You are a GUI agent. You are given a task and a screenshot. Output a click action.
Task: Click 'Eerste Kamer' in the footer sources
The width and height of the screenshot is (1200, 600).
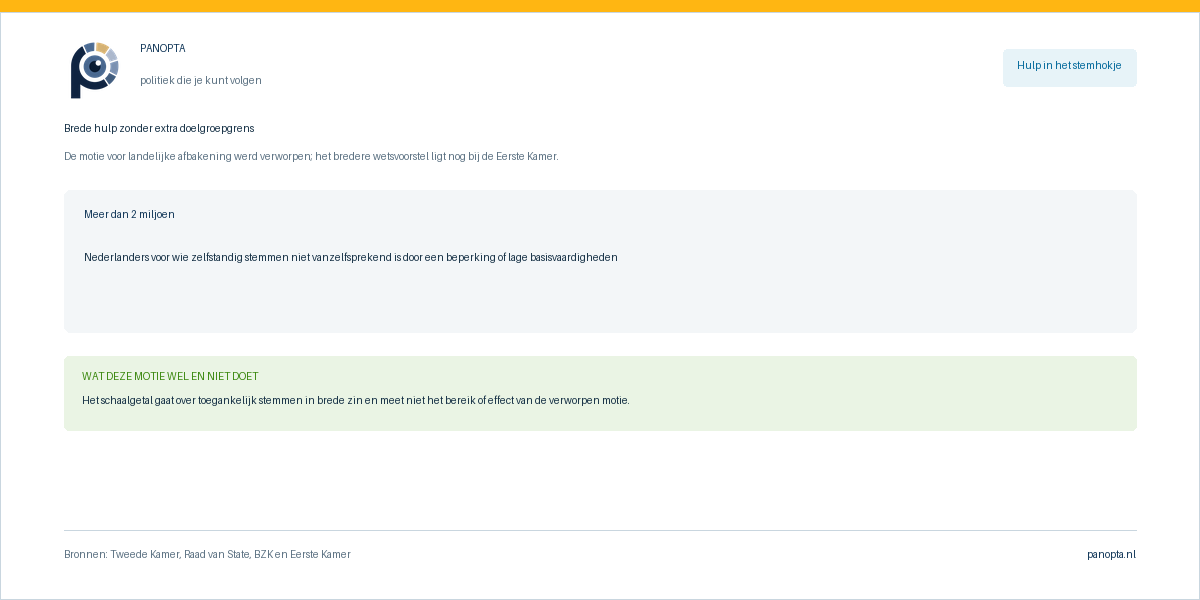click(320, 554)
